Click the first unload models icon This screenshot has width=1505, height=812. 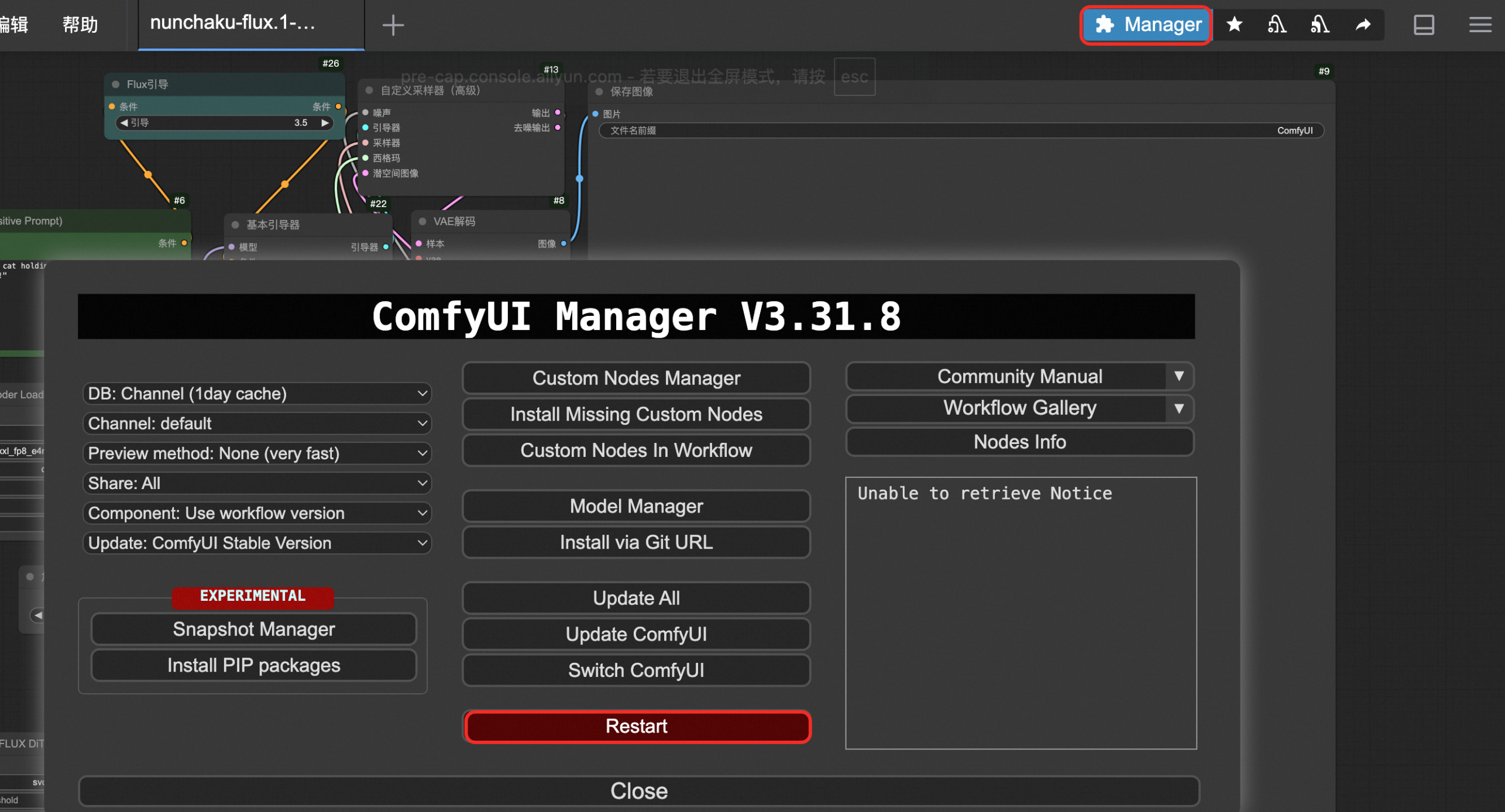(x=1277, y=25)
